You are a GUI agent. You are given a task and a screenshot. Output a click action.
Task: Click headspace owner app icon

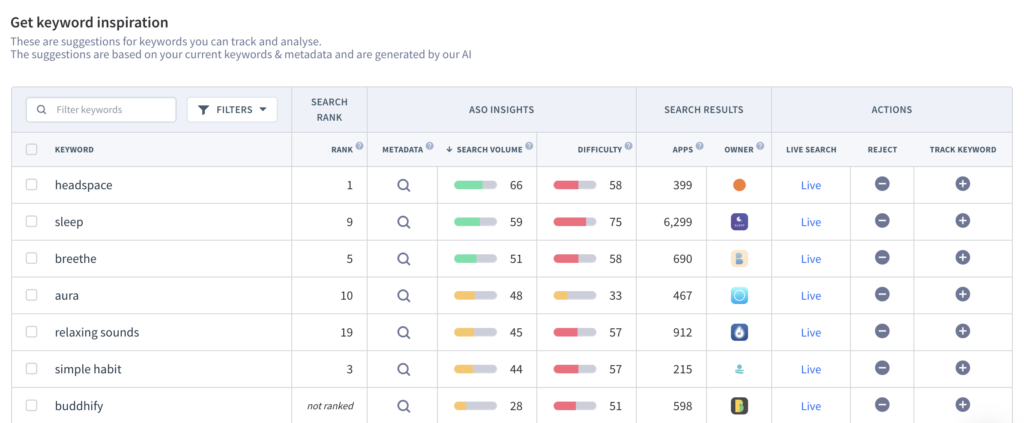pyautogui.click(x=739, y=185)
